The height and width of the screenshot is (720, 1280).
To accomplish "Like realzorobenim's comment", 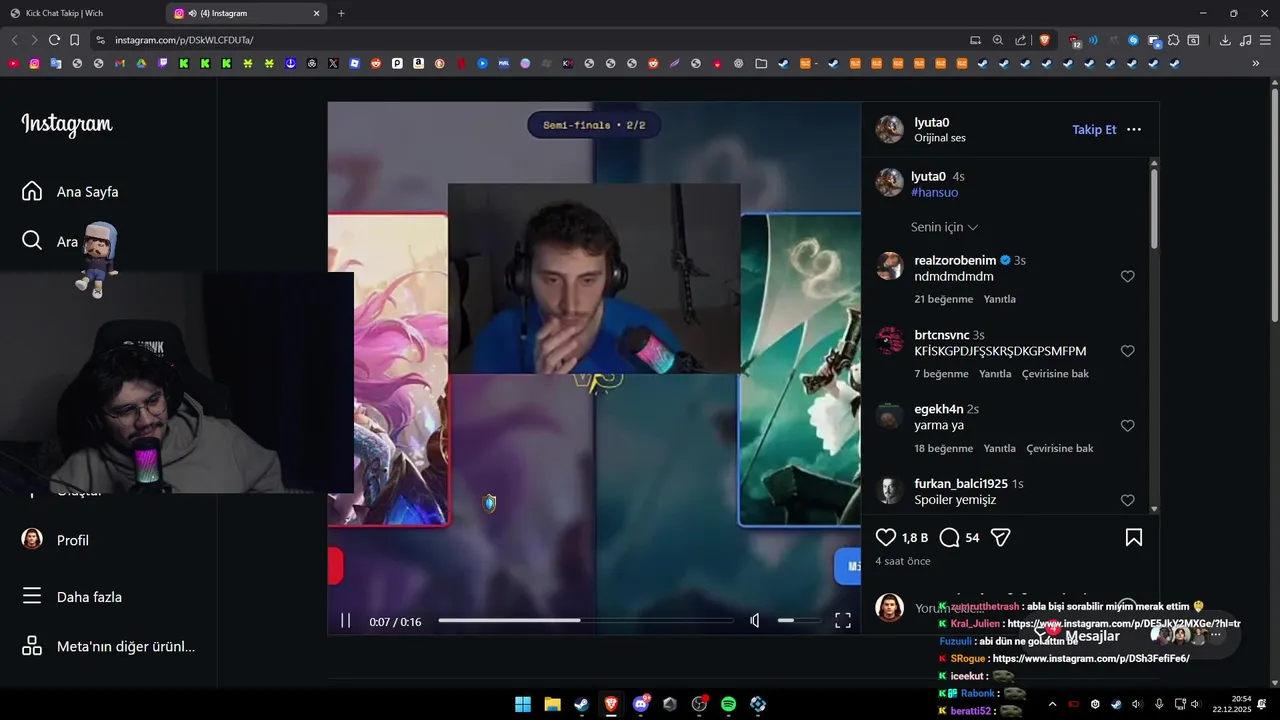I will [x=1127, y=276].
